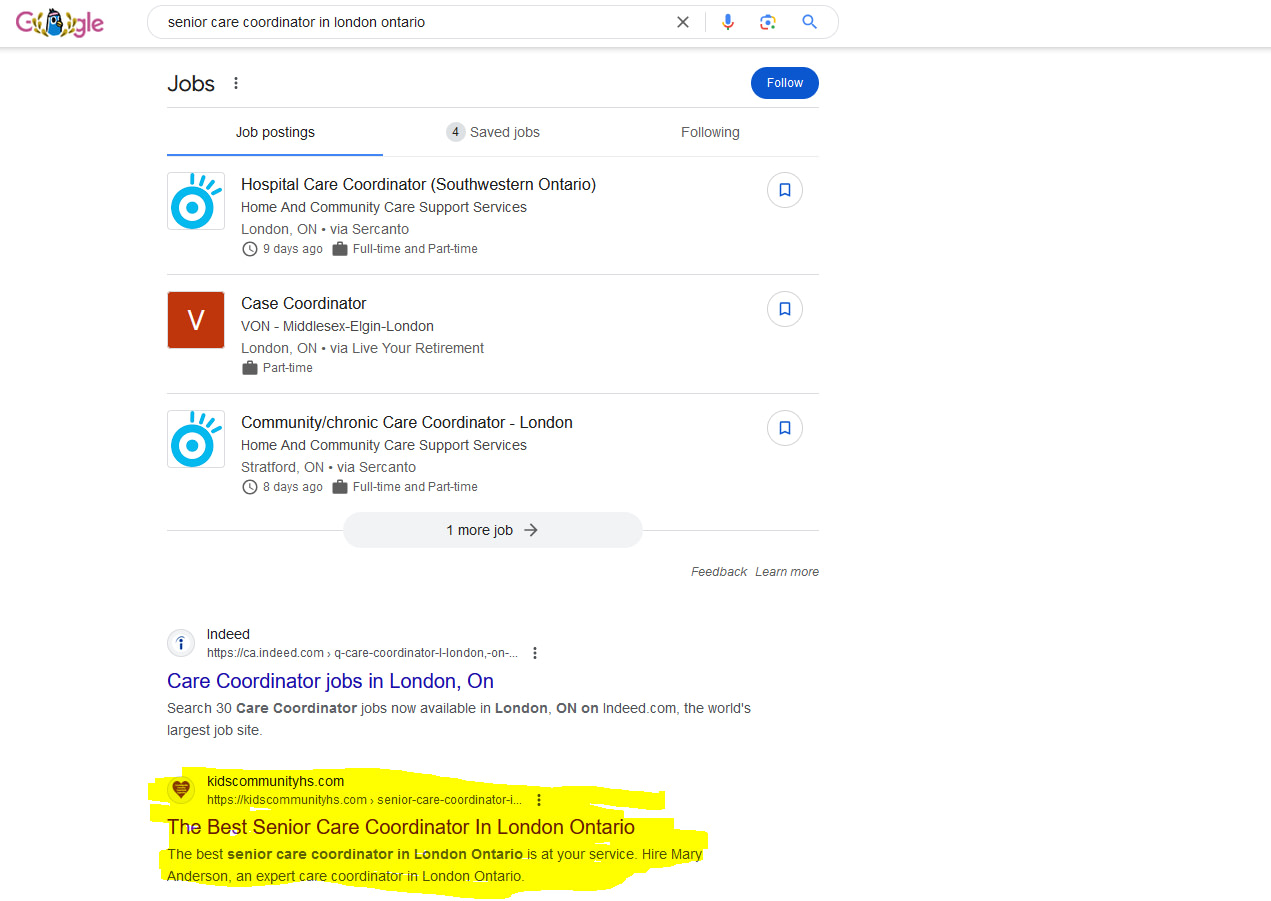1271x901 pixels.
Task: Open Care Coordinator jobs in London, On result
Action: click(x=330, y=681)
